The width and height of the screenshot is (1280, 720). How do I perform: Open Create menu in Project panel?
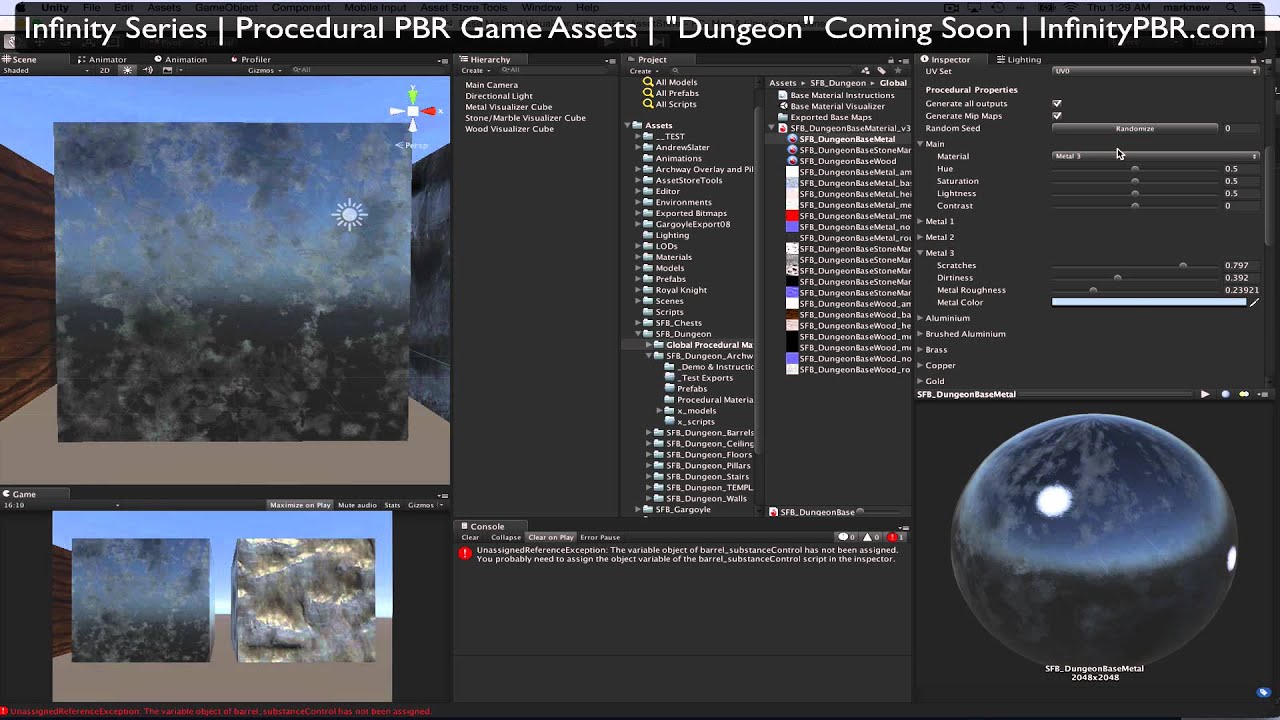[x=644, y=71]
